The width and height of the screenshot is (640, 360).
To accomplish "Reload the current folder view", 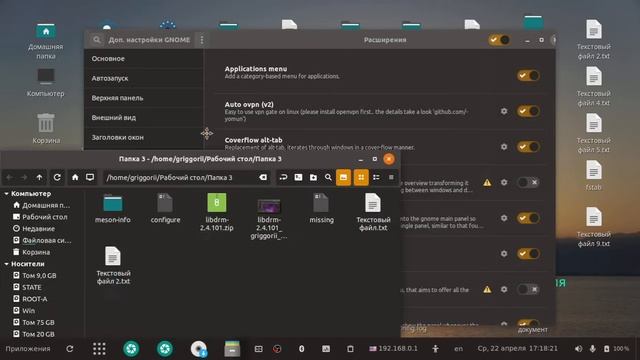I will pos(57,177).
